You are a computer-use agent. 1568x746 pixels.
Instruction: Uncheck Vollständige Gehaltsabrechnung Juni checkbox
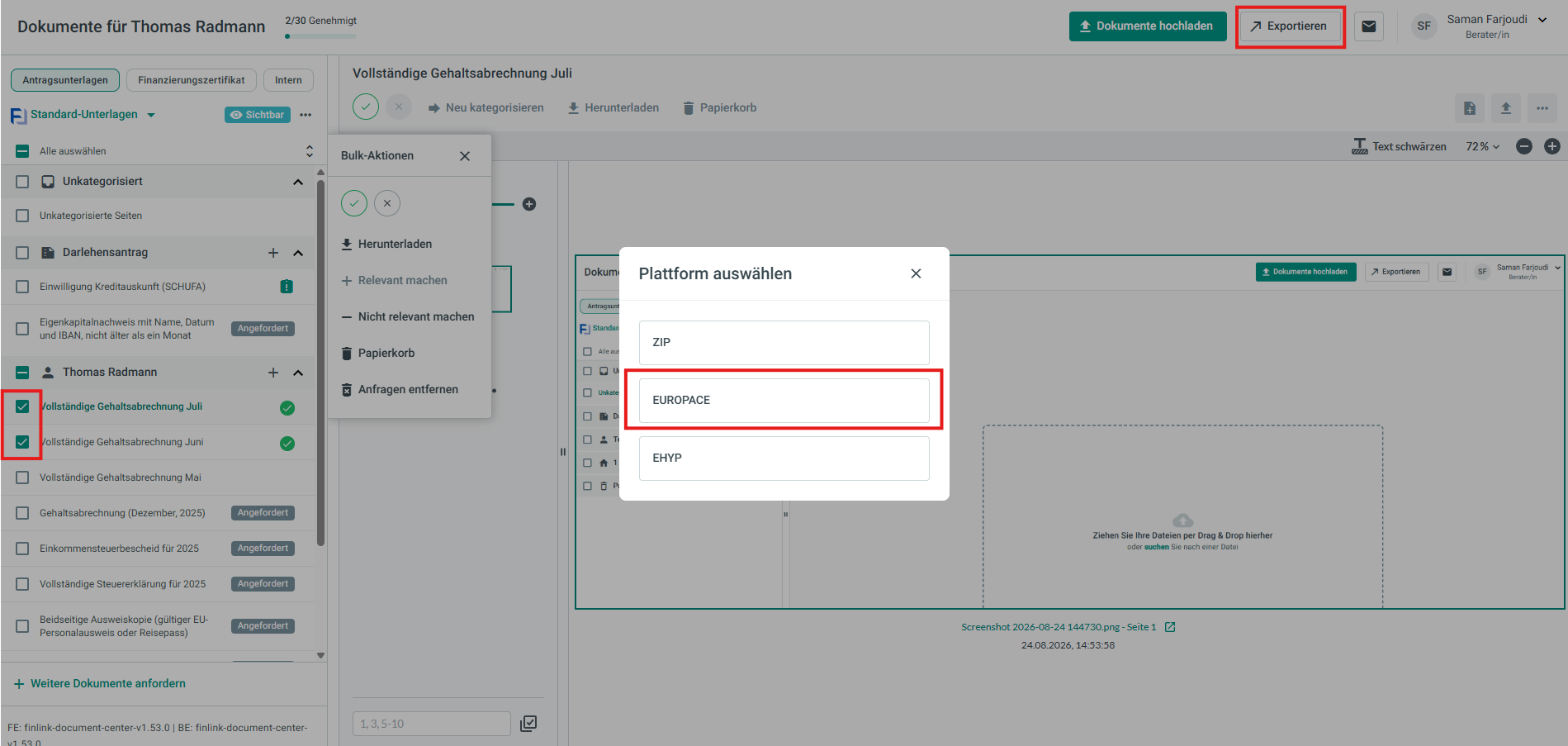(22, 442)
